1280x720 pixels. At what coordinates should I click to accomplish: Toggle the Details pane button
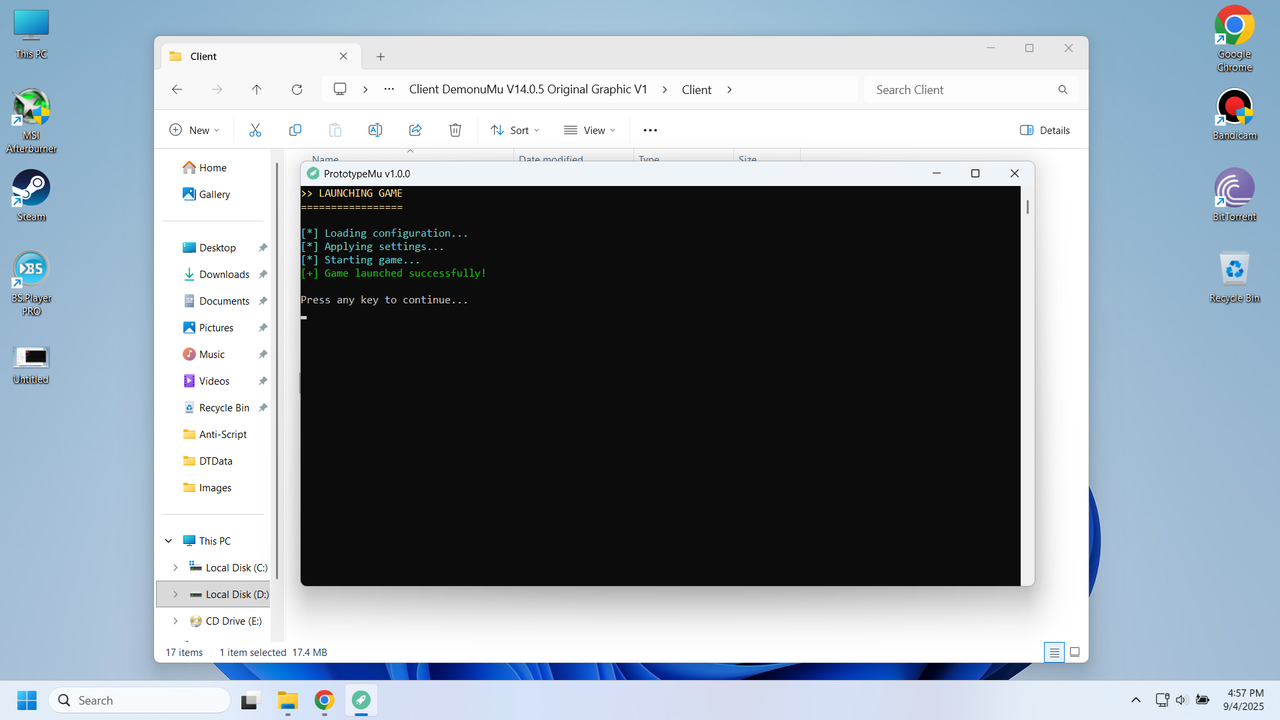coord(1045,130)
